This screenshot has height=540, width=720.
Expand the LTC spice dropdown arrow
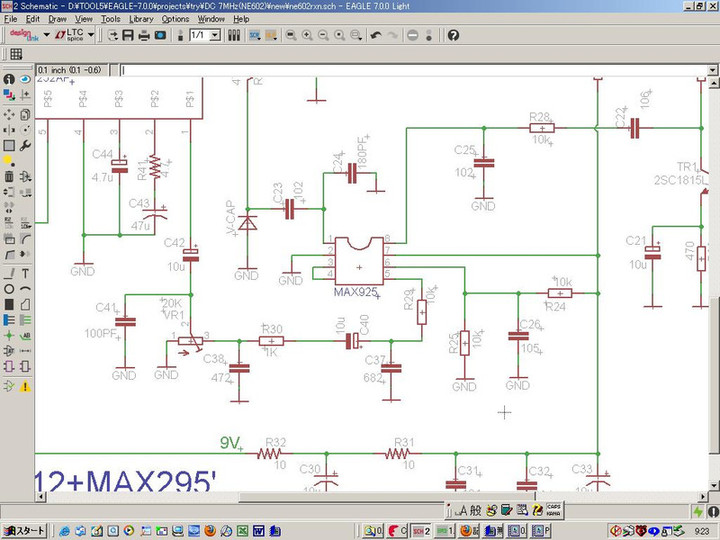click(x=91, y=35)
